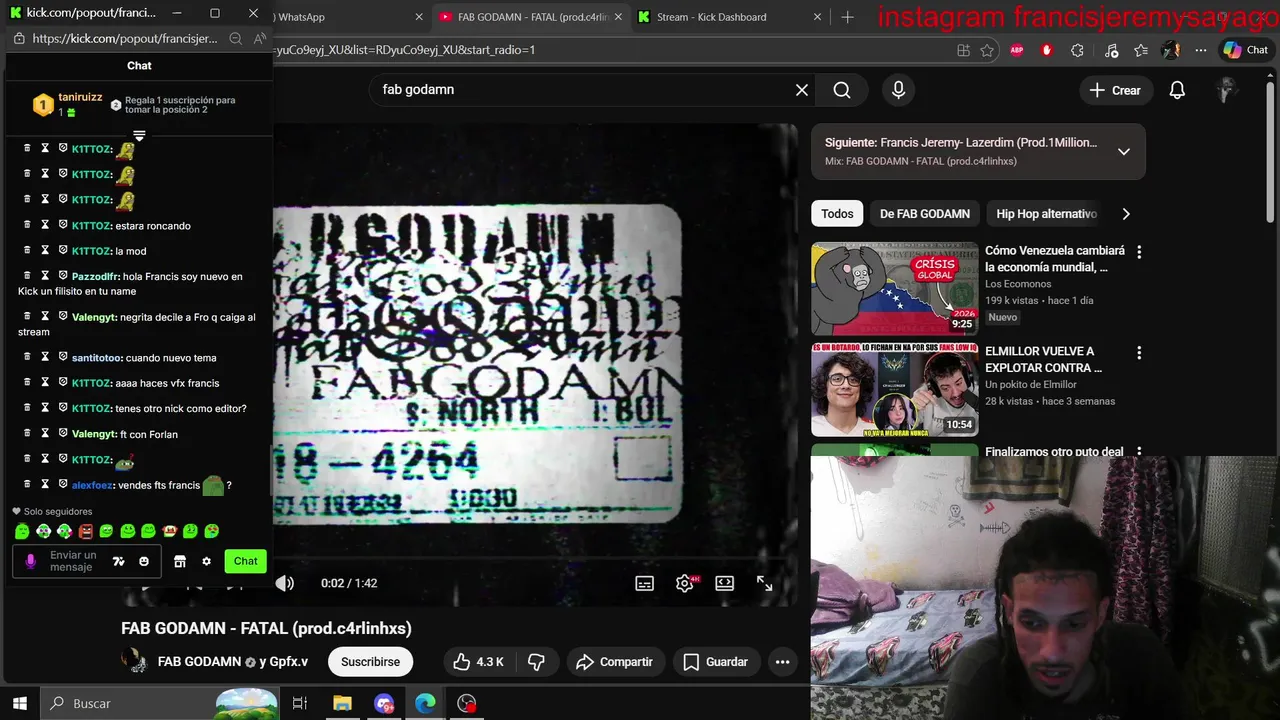This screenshot has width=1280, height=720.
Task: Subscribe with the Suscribirse button
Action: click(x=370, y=662)
